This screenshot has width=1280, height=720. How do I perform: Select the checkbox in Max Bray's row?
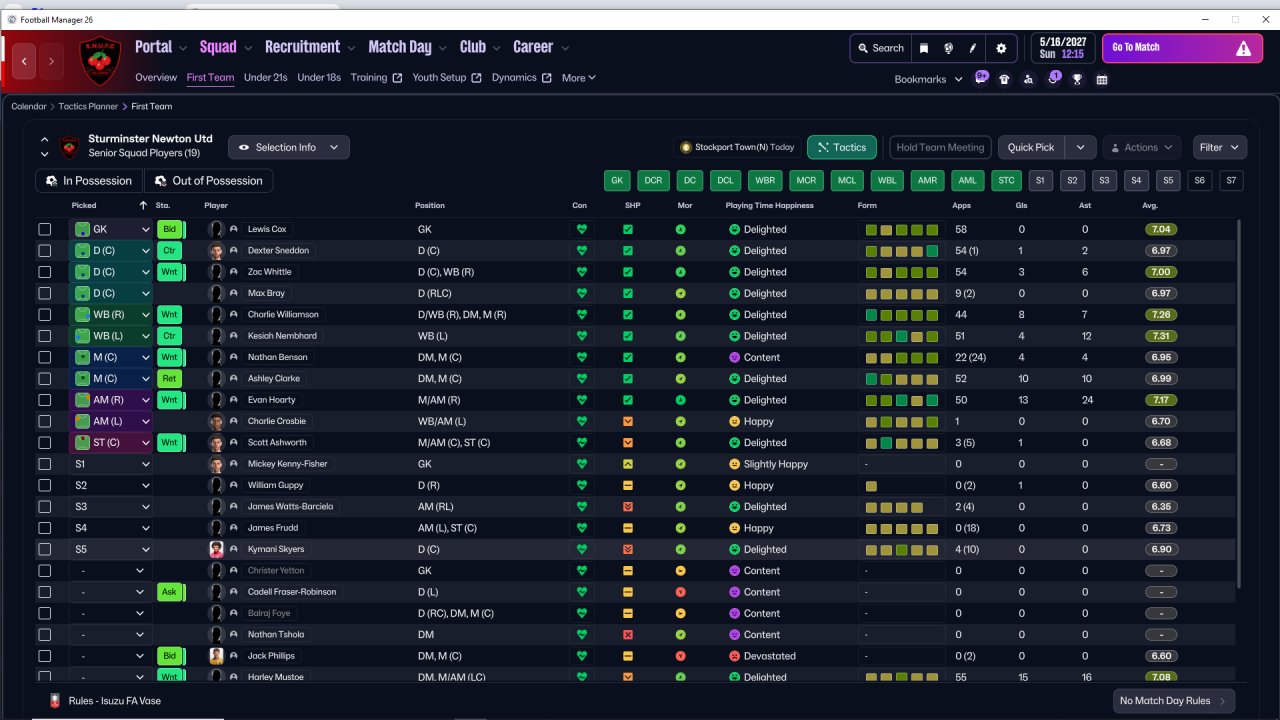[44, 293]
